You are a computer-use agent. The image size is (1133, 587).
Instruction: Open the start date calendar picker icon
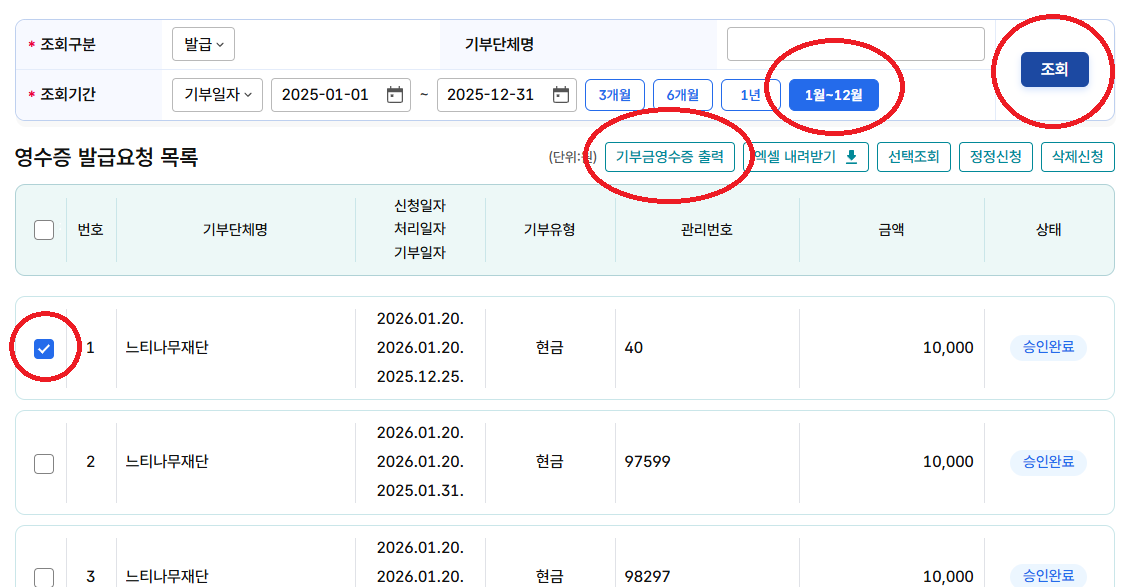[395, 95]
